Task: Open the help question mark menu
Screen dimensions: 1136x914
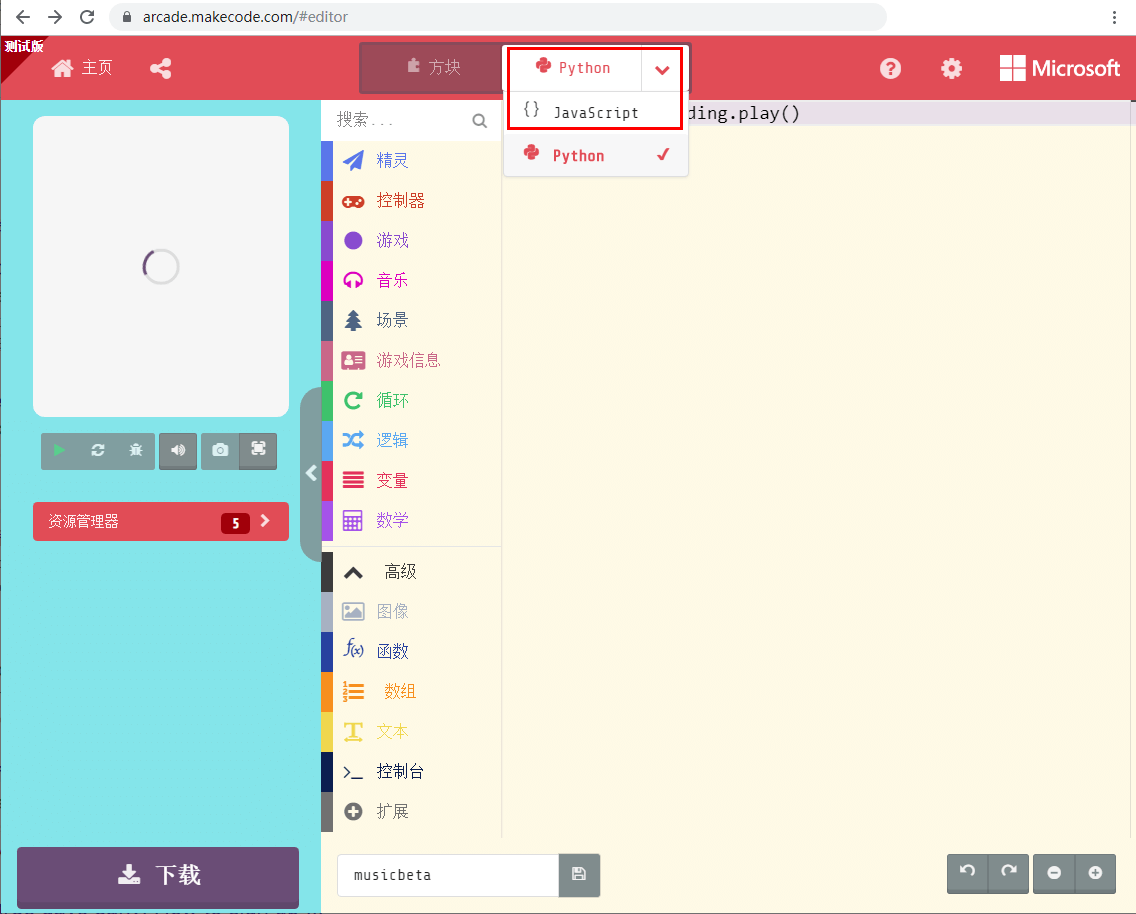Action: point(890,68)
